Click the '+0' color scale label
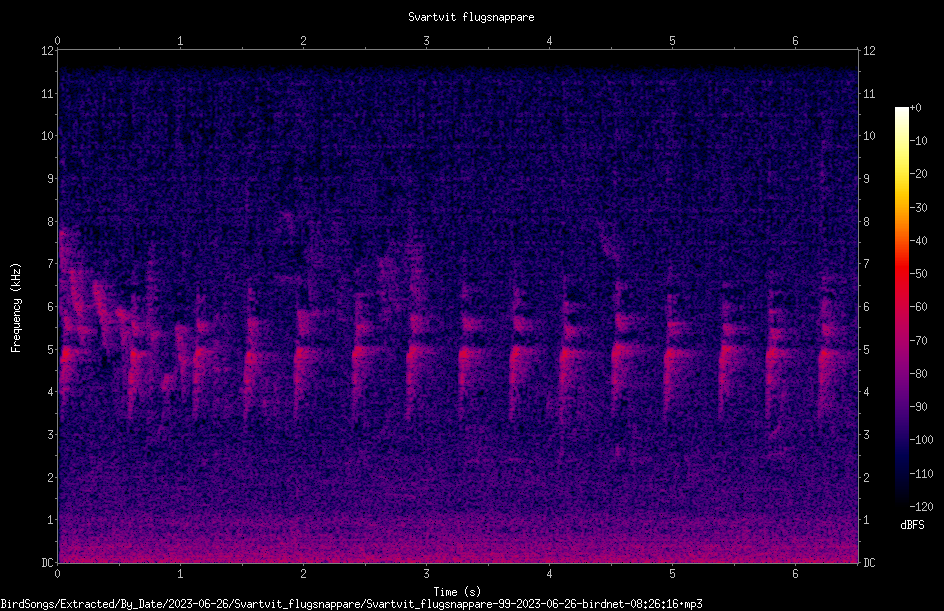Image resolution: width=944 pixels, height=611 pixels. [915, 108]
